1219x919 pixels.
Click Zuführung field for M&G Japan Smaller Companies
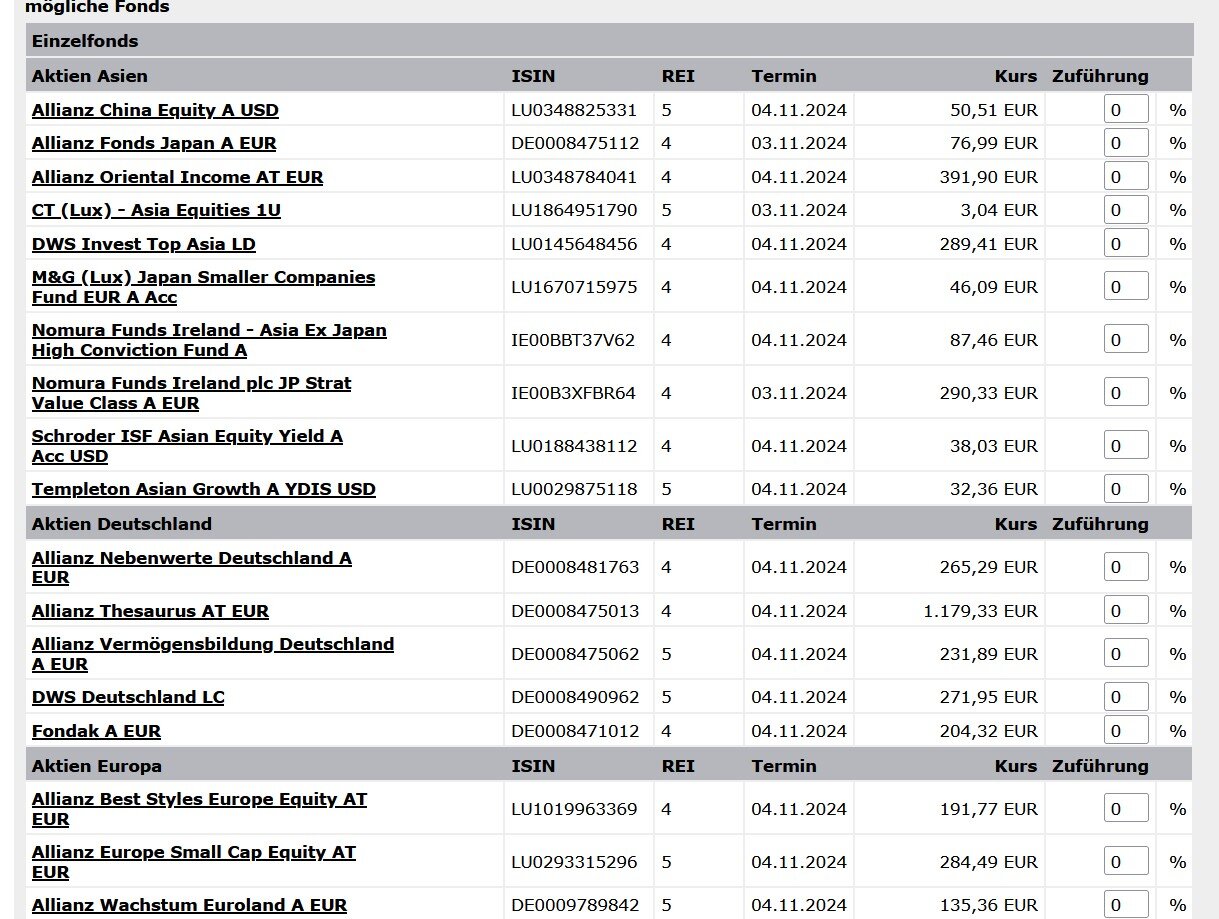[x=1126, y=287]
